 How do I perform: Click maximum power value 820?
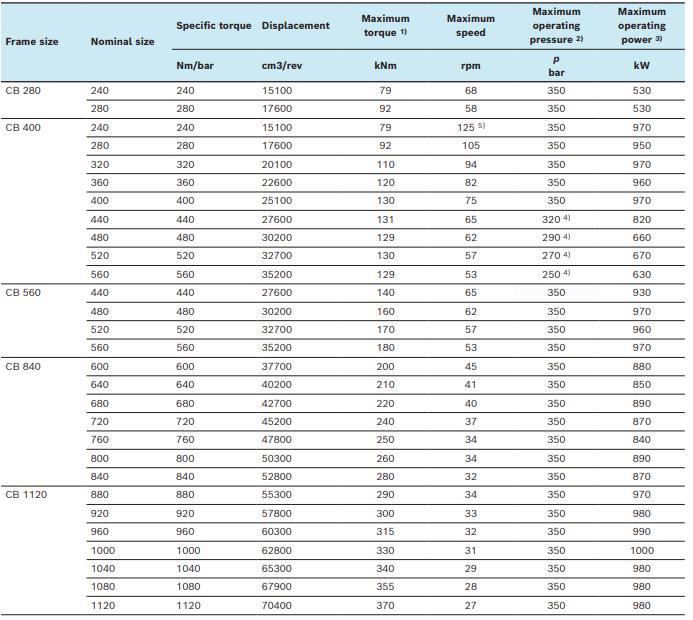click(642, 220)
